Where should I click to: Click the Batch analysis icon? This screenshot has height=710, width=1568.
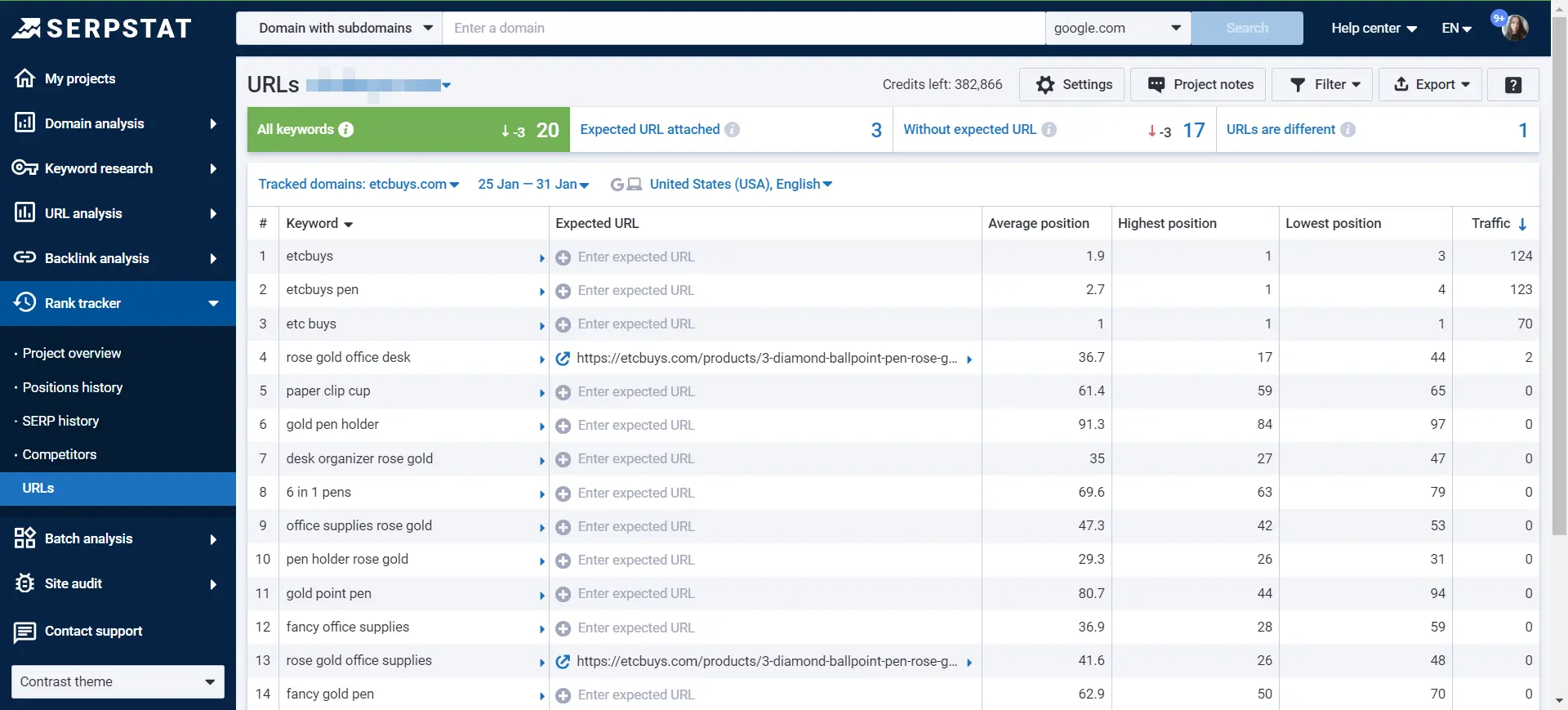tap(24, 538)
